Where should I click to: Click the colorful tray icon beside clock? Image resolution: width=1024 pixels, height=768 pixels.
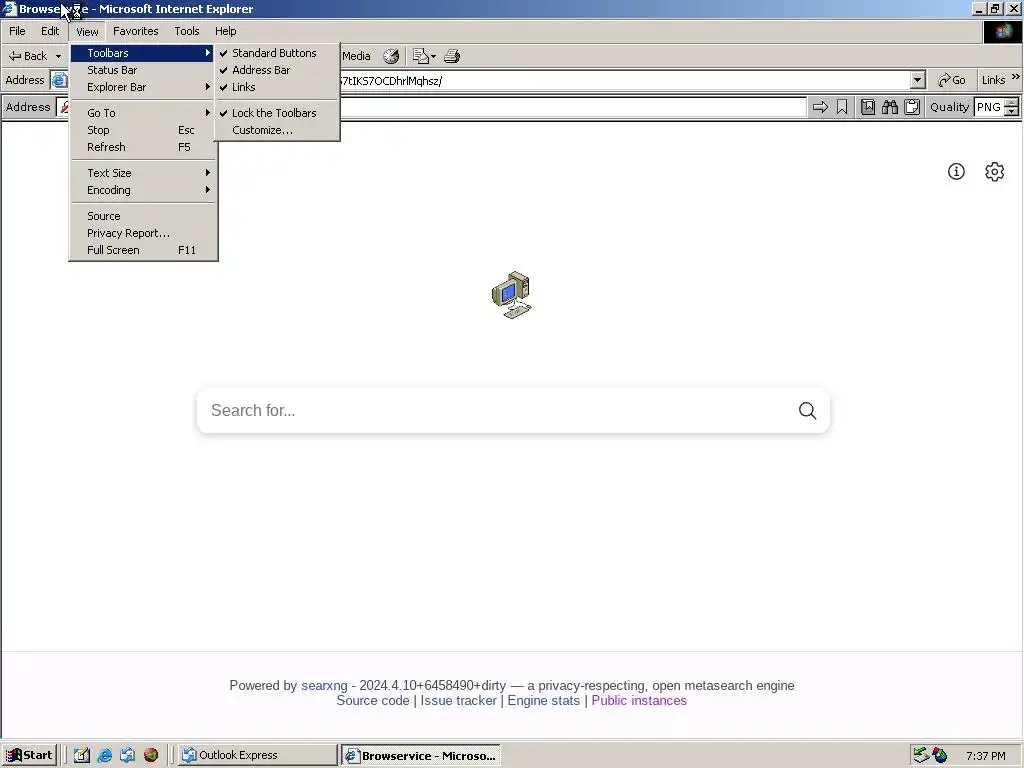pos(940,755)
